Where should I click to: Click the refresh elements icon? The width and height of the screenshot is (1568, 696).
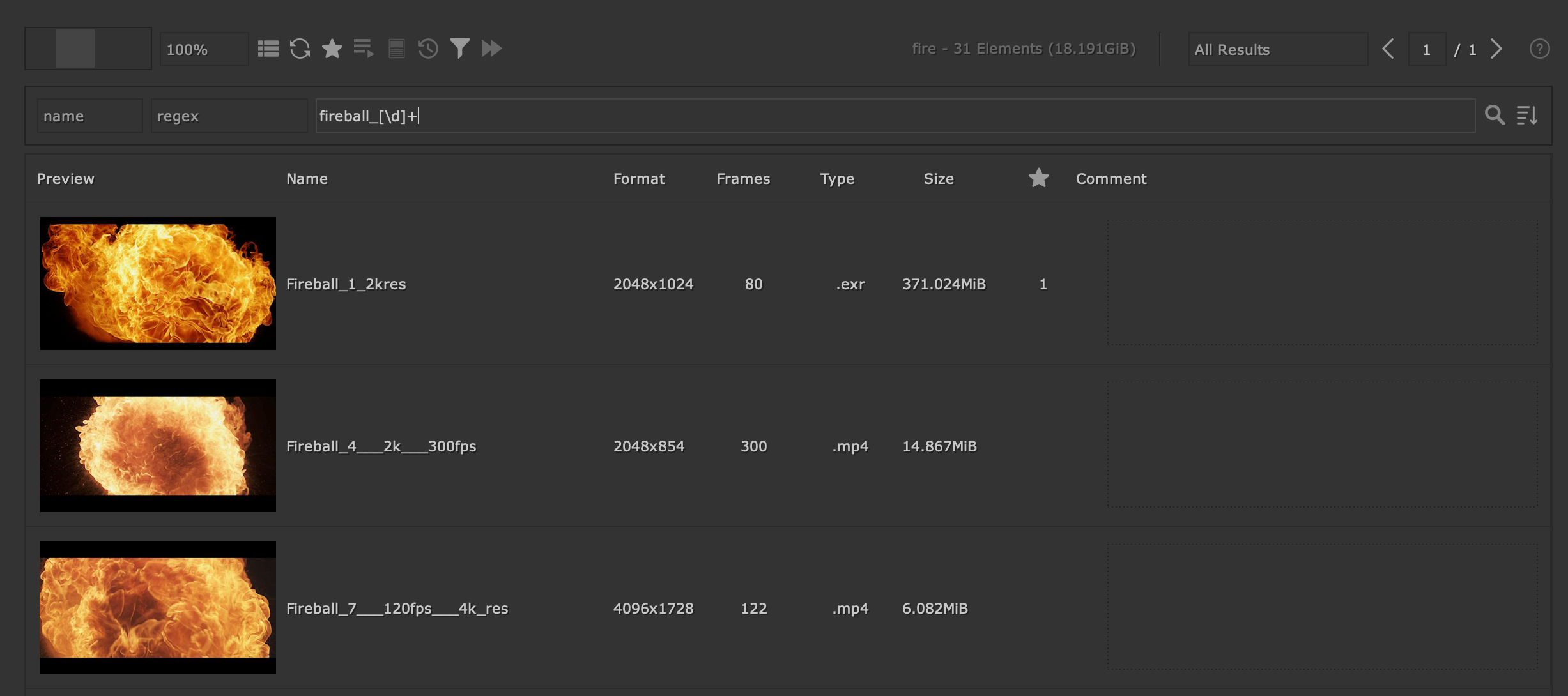coord(300,49)
